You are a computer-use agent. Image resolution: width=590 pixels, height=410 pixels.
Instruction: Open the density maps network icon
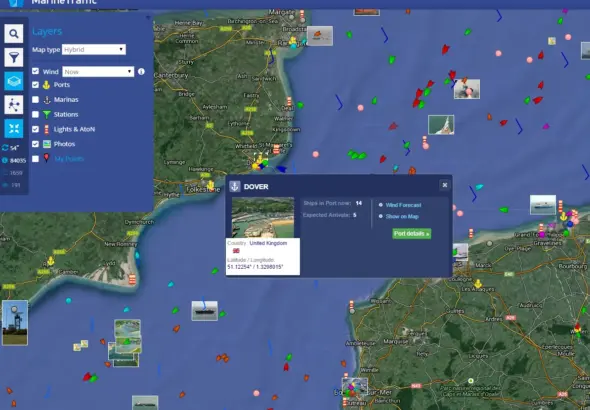14,105
